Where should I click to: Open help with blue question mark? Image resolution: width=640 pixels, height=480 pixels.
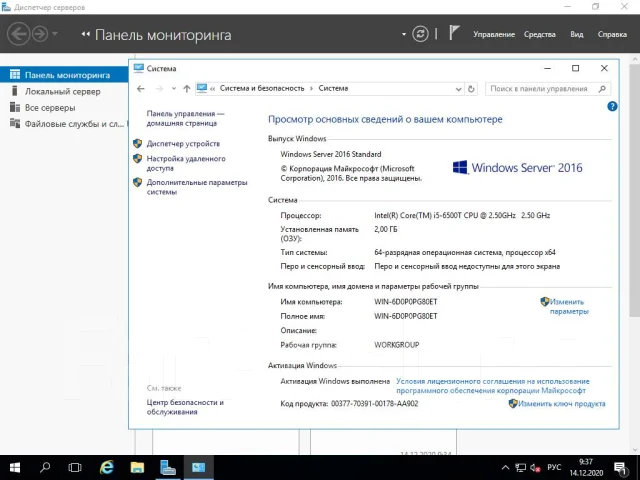pyautogui.click(x=612, y=107)
